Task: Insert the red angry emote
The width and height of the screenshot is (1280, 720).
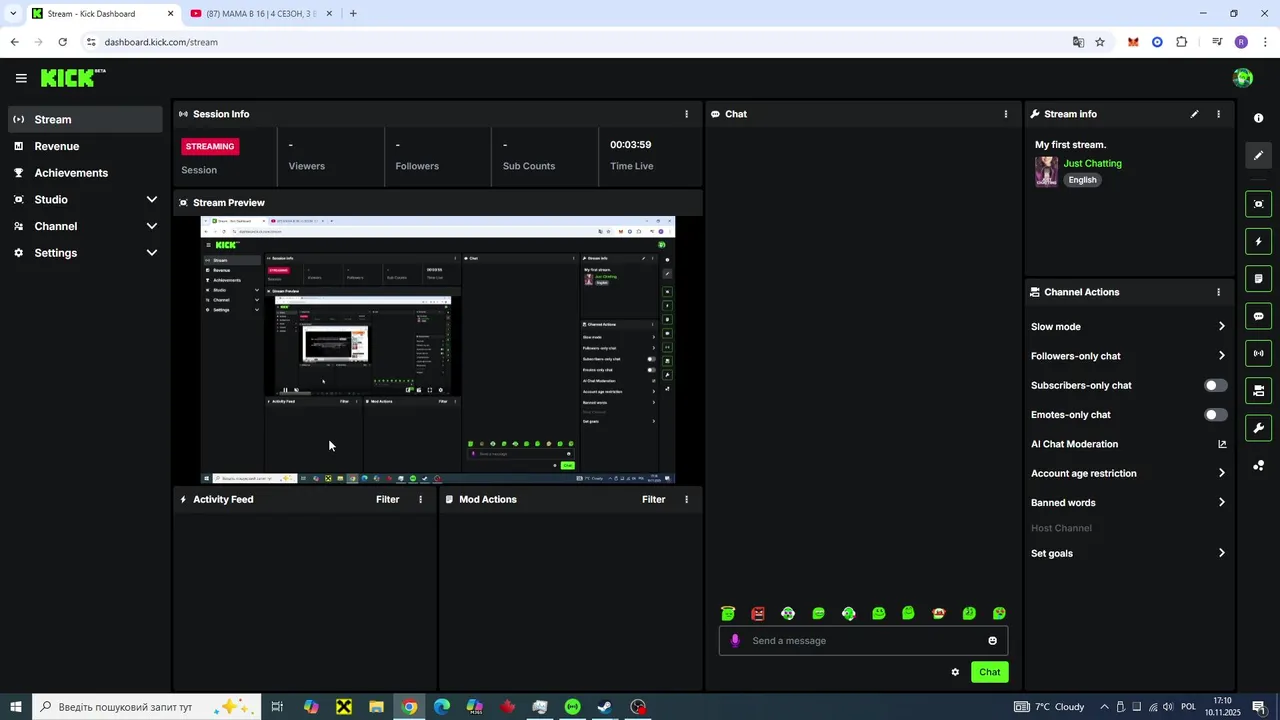Action: [x=758, y=613]
